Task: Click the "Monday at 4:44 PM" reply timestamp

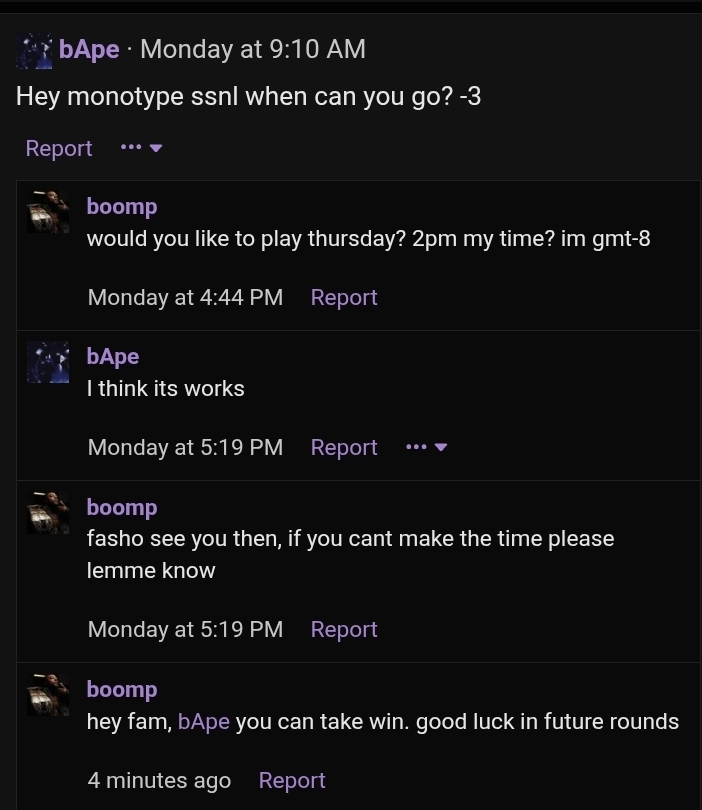Action: [x=185, y=297]
